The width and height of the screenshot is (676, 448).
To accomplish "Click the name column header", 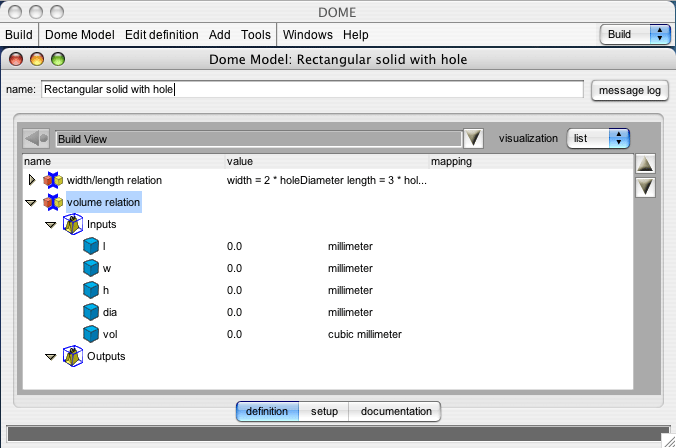I will pyautogui.click(x=124, y=161).
